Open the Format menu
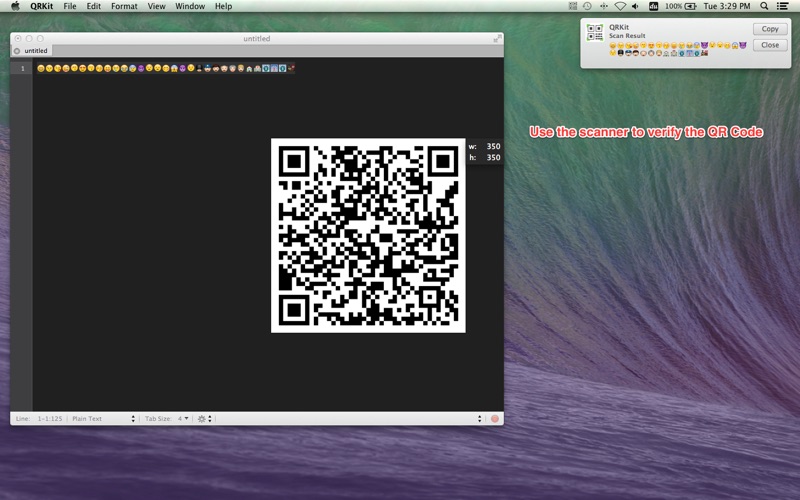This screenshot has height=500, width=800. [124, 6]
